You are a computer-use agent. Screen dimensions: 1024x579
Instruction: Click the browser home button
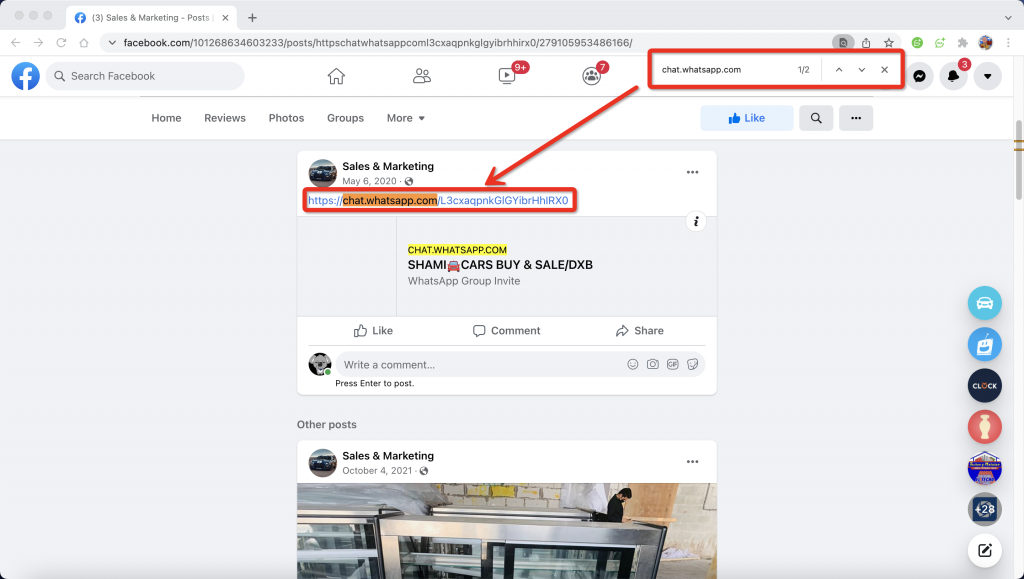coord(84,43)
